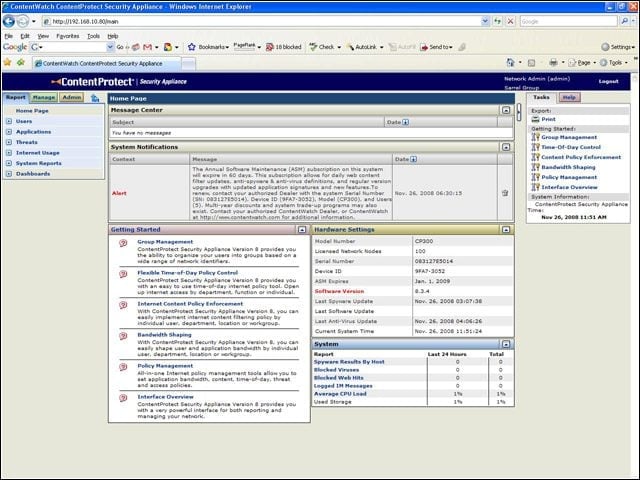The width and height of the screenshot is (640, 480).
Task: Open the address bar dropdown
Action: coord(485,21)
